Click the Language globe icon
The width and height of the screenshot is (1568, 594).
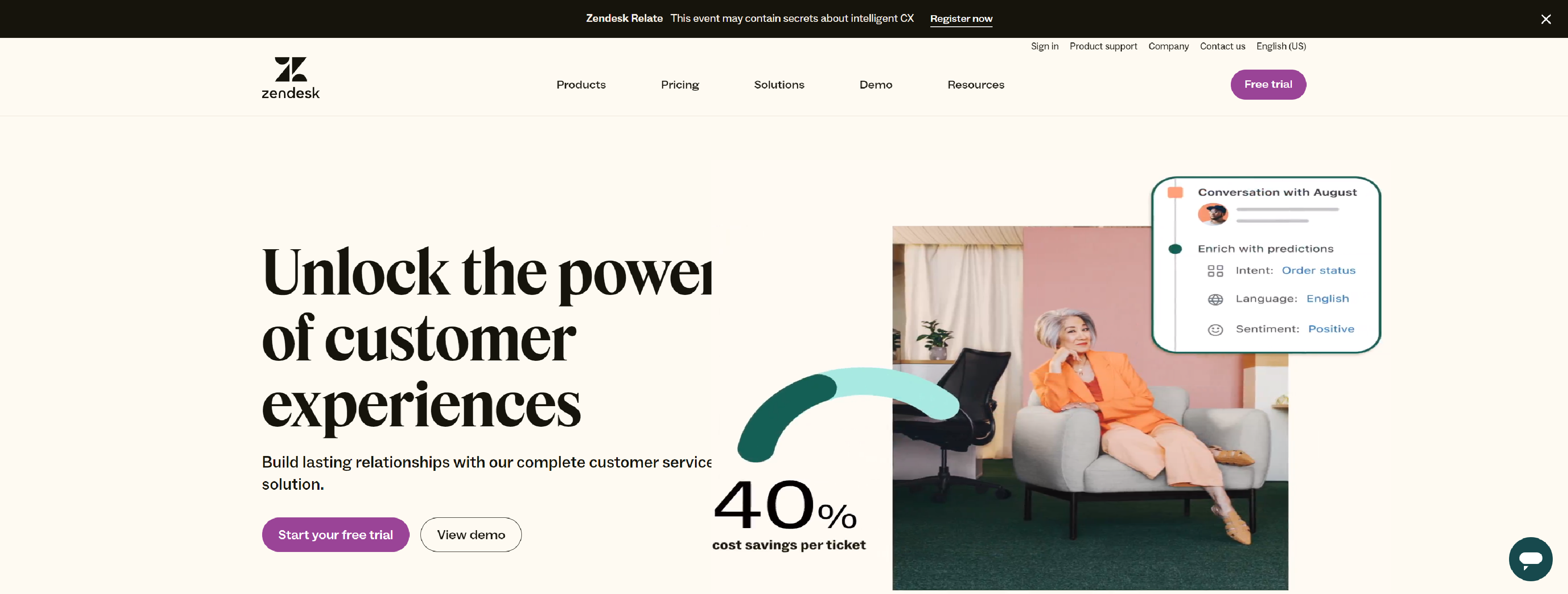pos(1215,299)
